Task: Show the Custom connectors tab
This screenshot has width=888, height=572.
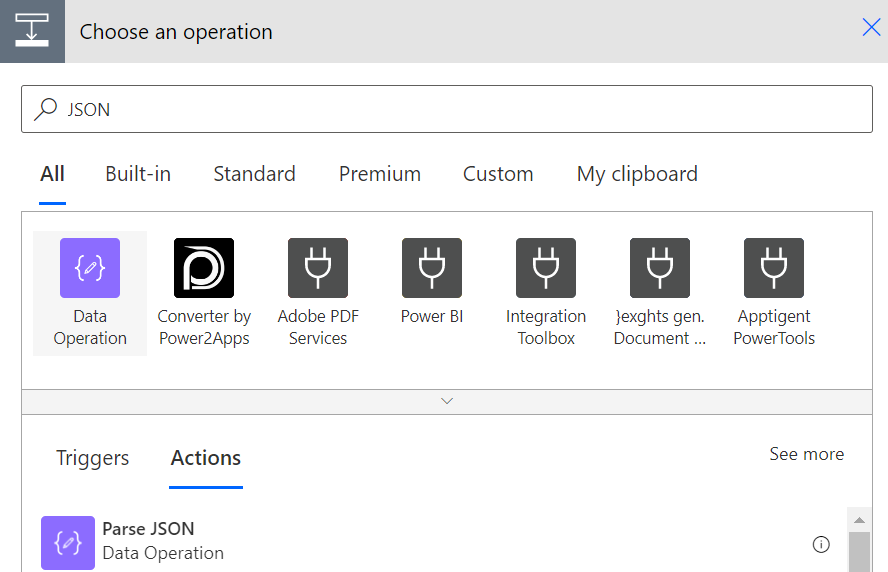Action: (498, 174)
